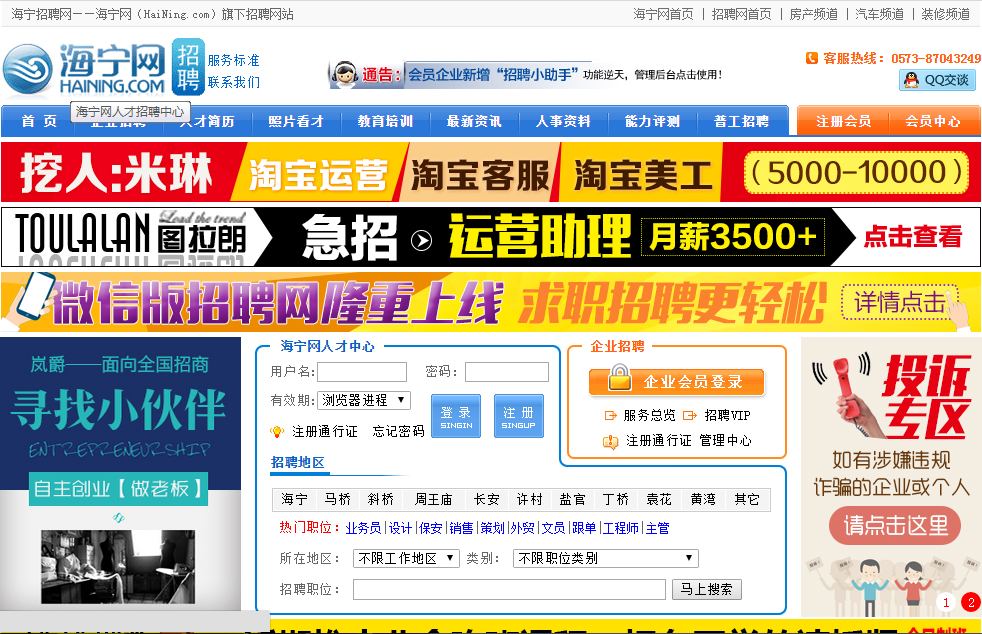Click the blue 招聘 badge beside the logo
The width and height of the screenshot is (982, 634).
click(188, 67)
